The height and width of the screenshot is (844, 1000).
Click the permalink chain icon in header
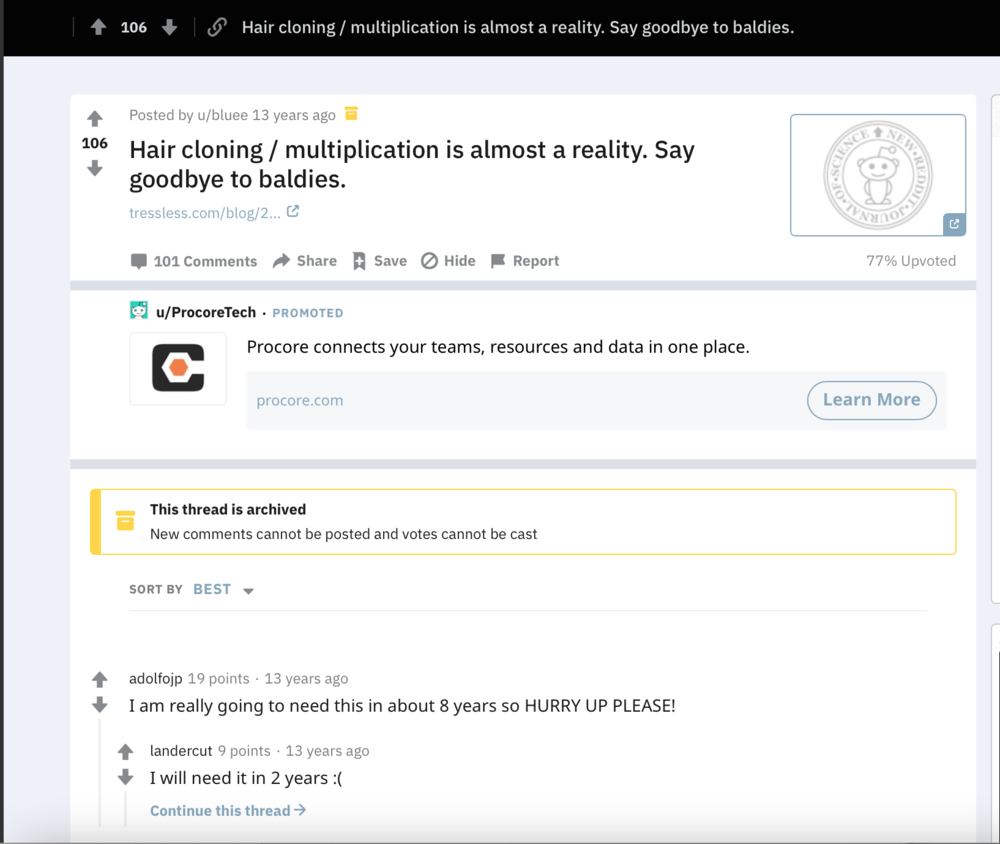(216, 26)
